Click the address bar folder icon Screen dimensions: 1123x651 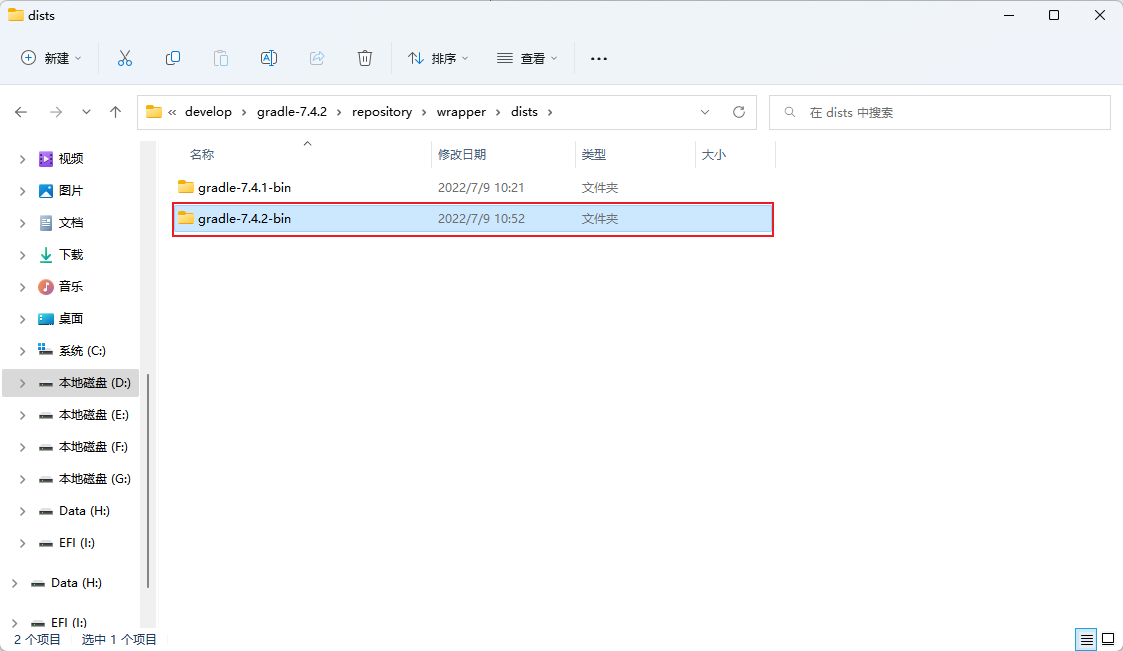pos(153,112)
